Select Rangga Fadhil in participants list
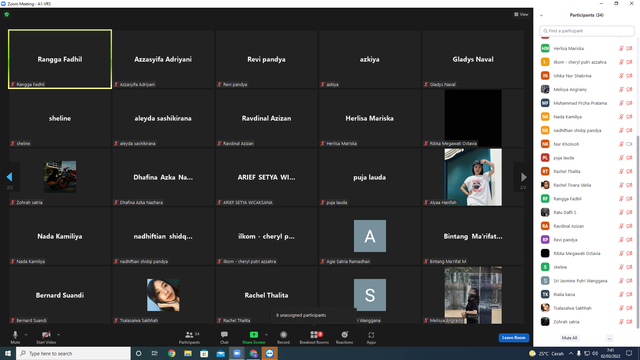640x360 pixels. coord(587,199)
